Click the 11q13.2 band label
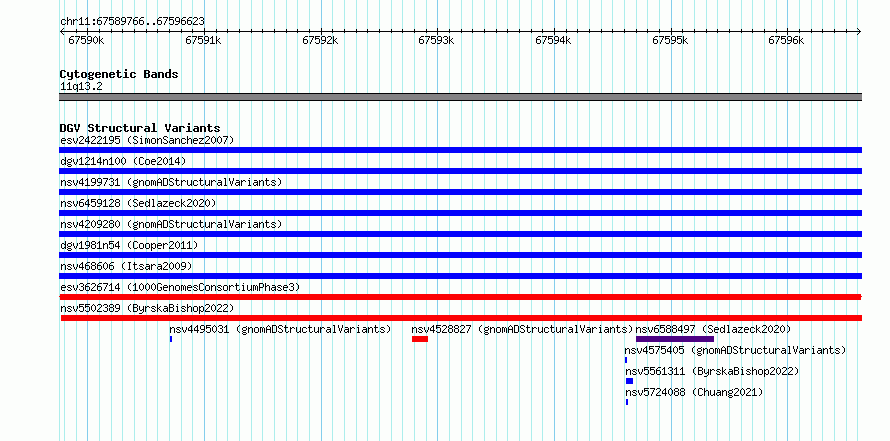Screen dimensions: 890x441 pos(81,86)
